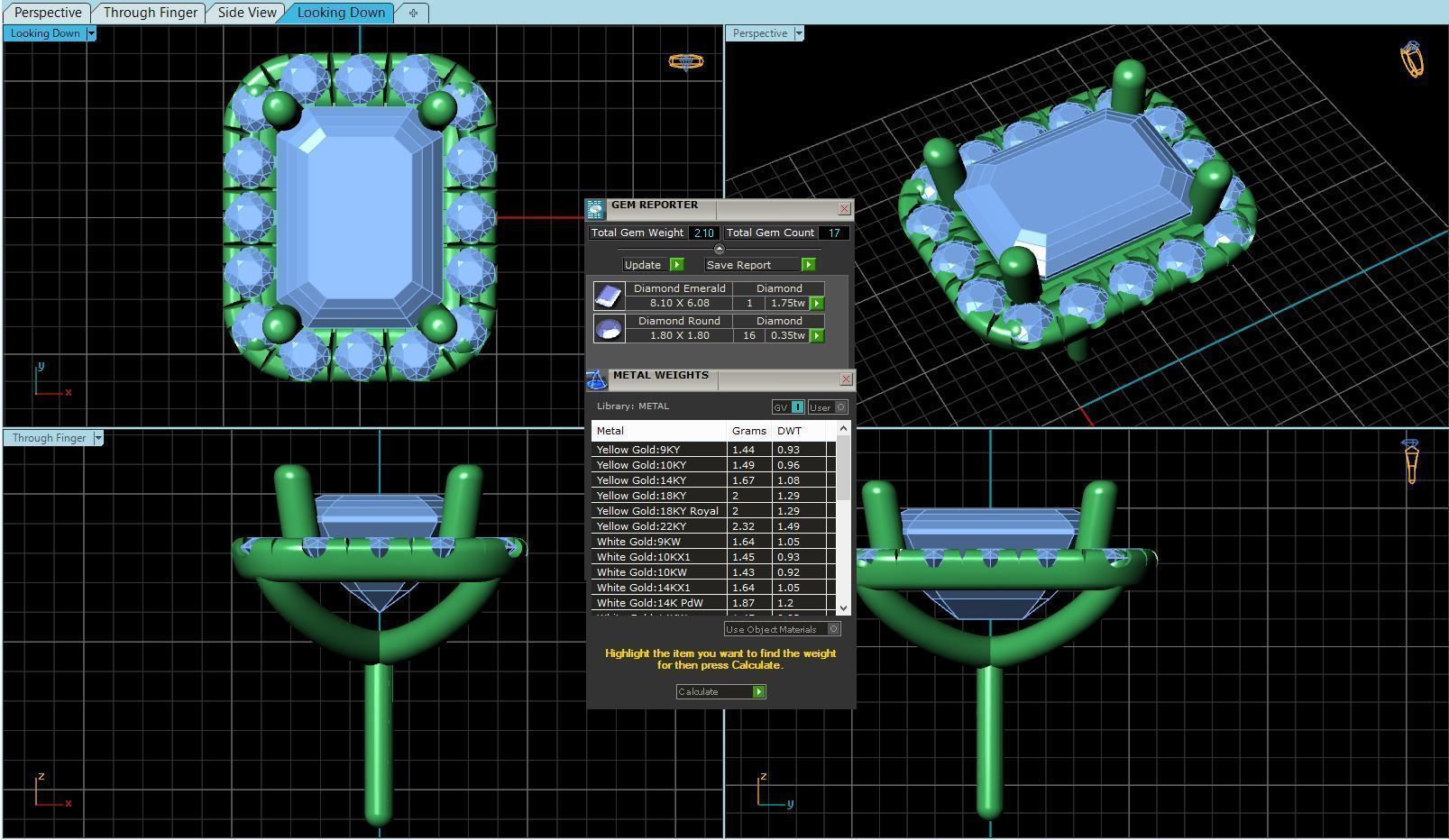
Task: Click the Update button
Action: (654, 265)
